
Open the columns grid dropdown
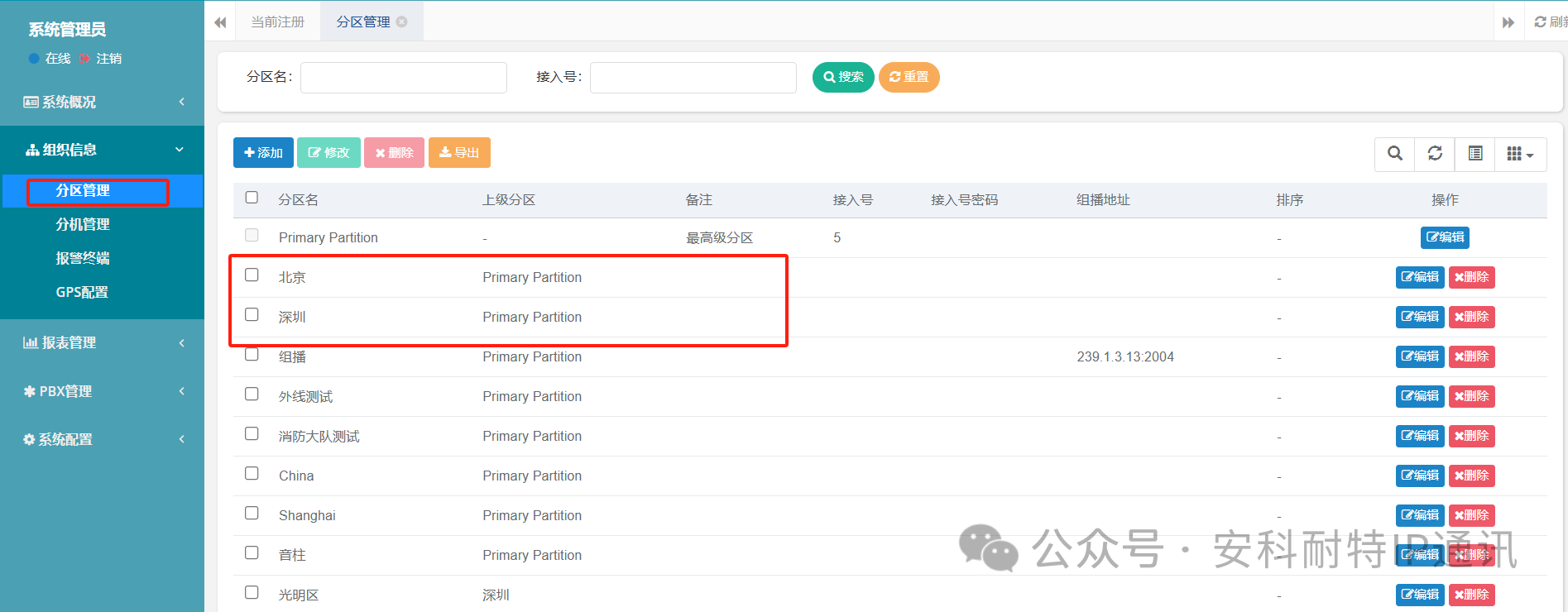click(x=1520, y=154)
